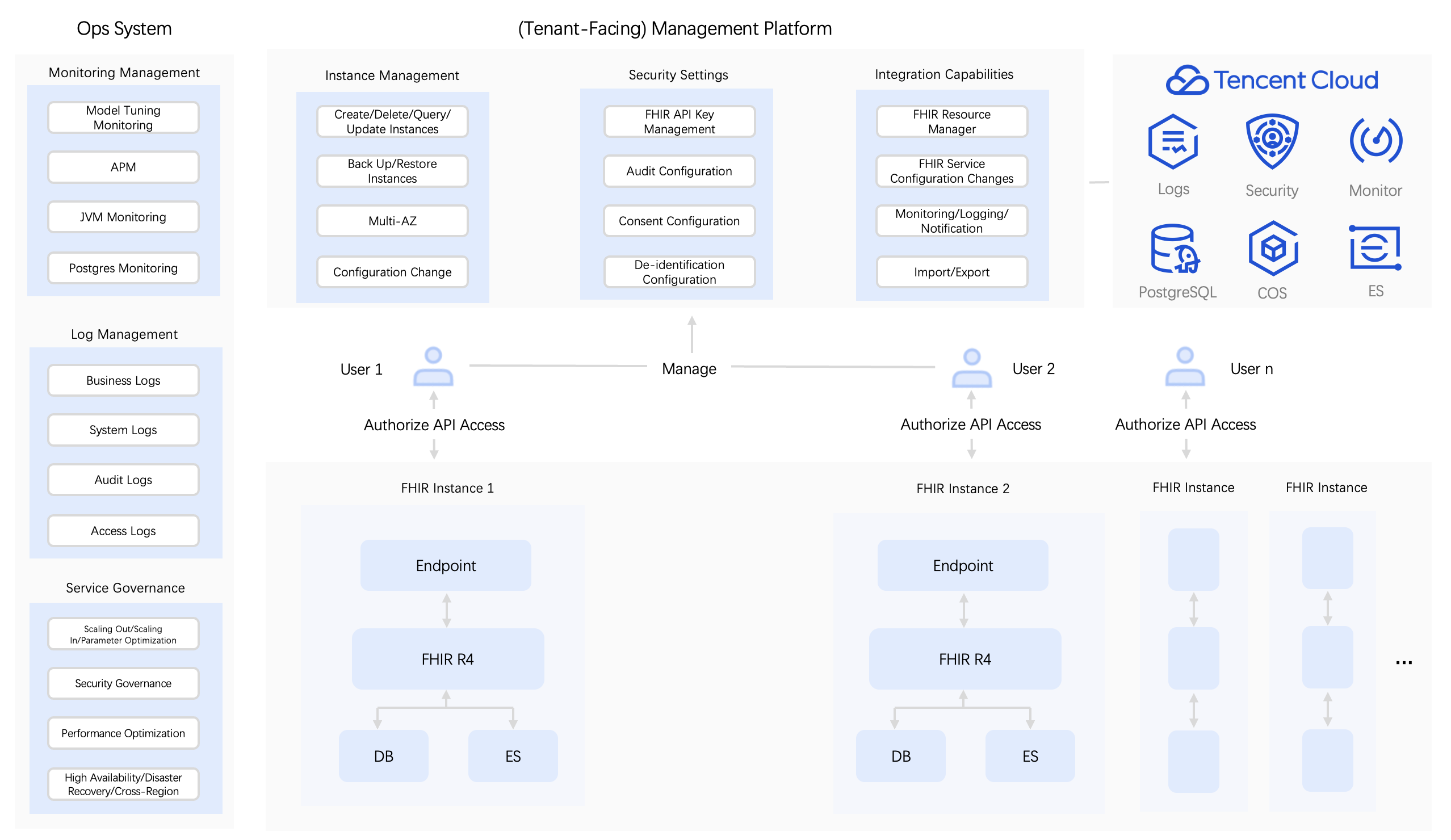Click Endpoint block in FHIR Instance 2
This screenshot has width=1451, height=840.
point(963,565)
